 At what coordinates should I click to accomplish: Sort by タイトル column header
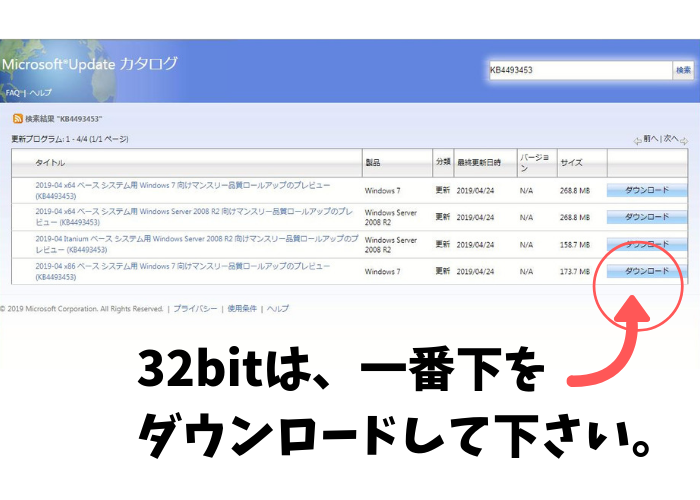coord(50,163)
